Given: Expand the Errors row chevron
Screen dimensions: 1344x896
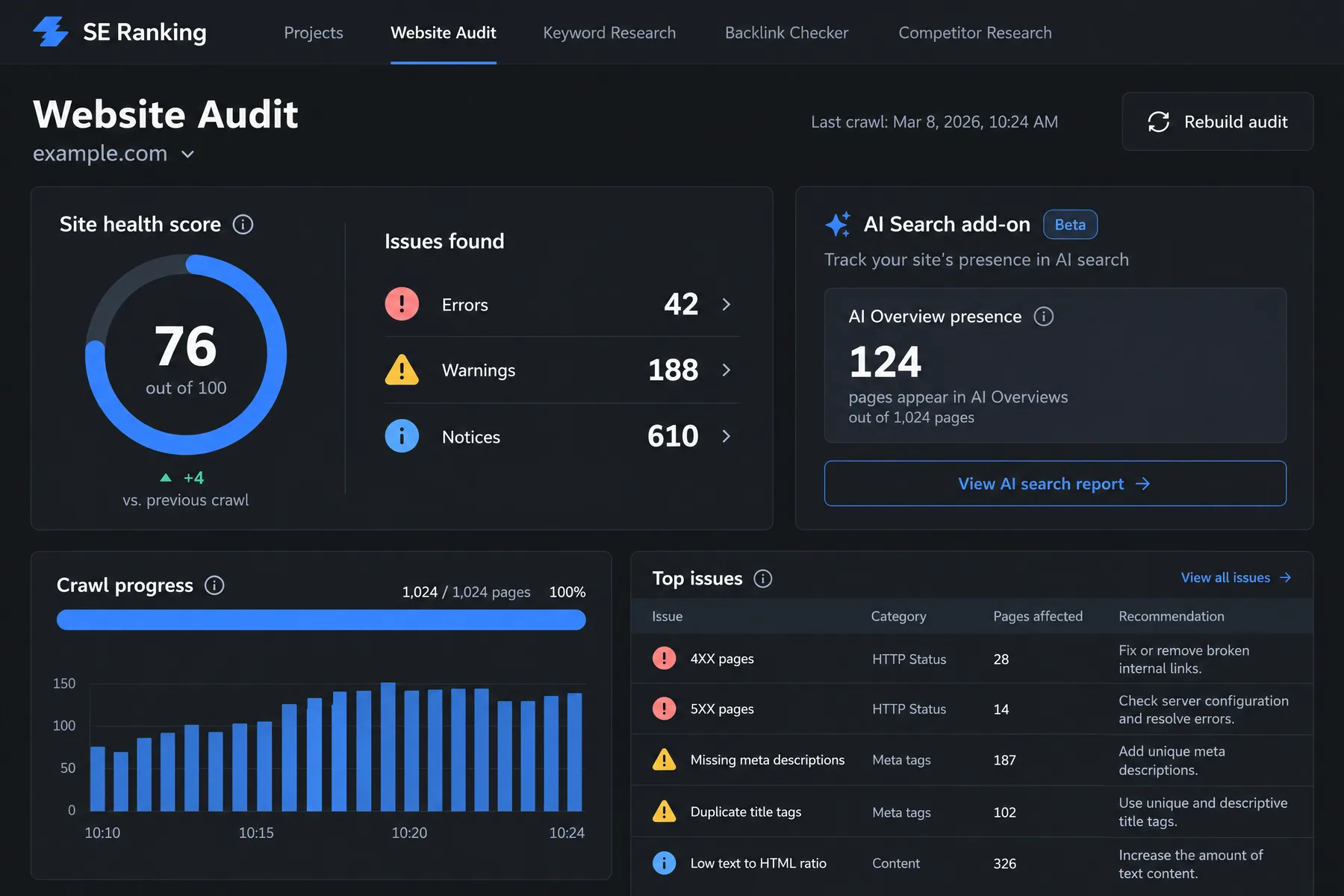Looking at the screenshot, I should click(727, 304).
